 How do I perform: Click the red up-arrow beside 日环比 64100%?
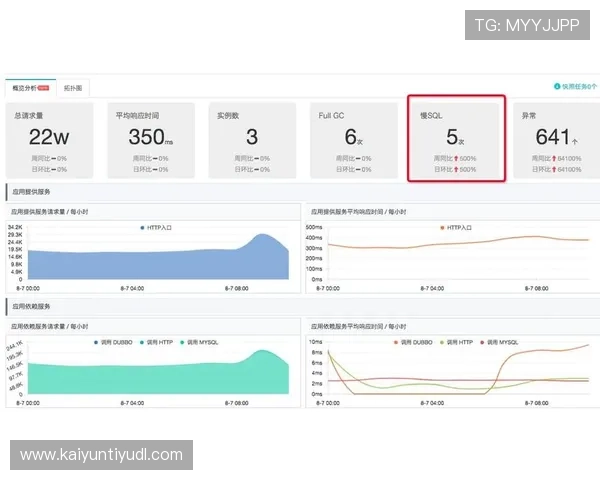(x=554, y=170)
